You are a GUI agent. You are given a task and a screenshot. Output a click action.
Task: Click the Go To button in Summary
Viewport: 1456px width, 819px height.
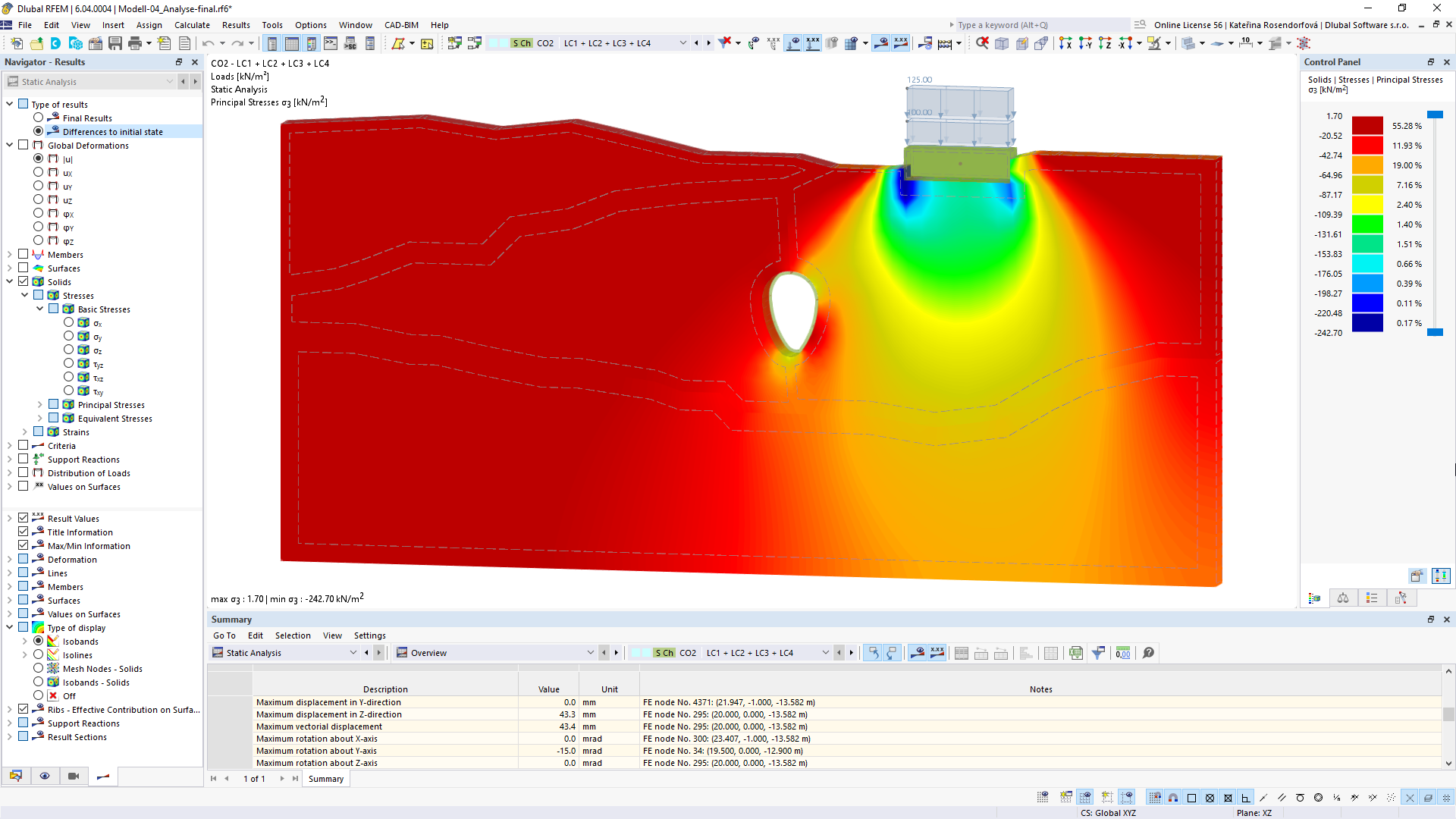click(223, 635)
